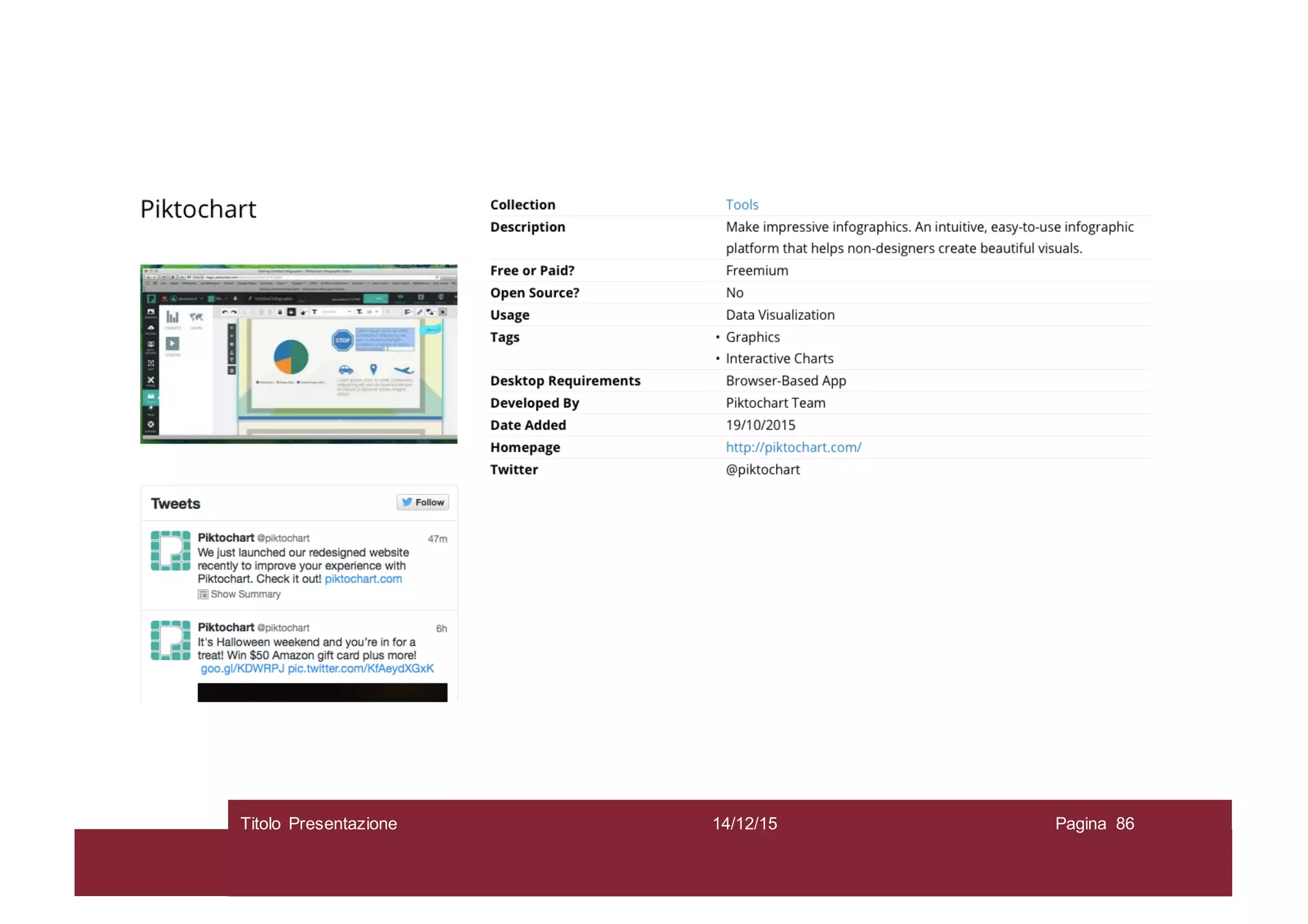This screenshot has height=924, width=1308.
Task: Click Piktochart avatar on Halloween tweet
Action: coord(171,640)
